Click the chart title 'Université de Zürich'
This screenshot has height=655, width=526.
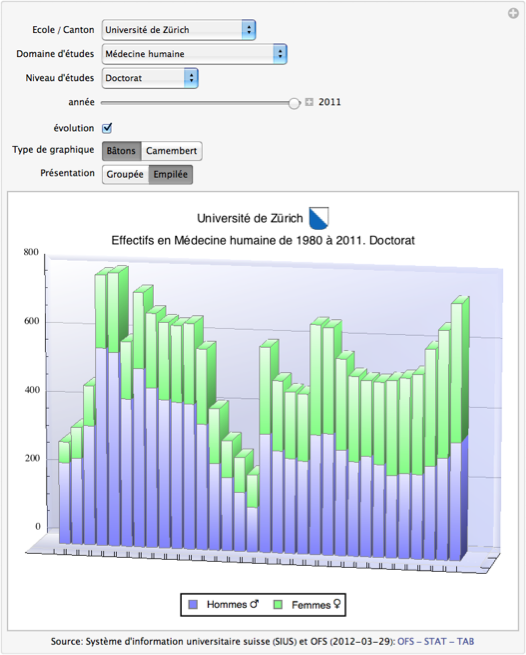coord(250,218)
